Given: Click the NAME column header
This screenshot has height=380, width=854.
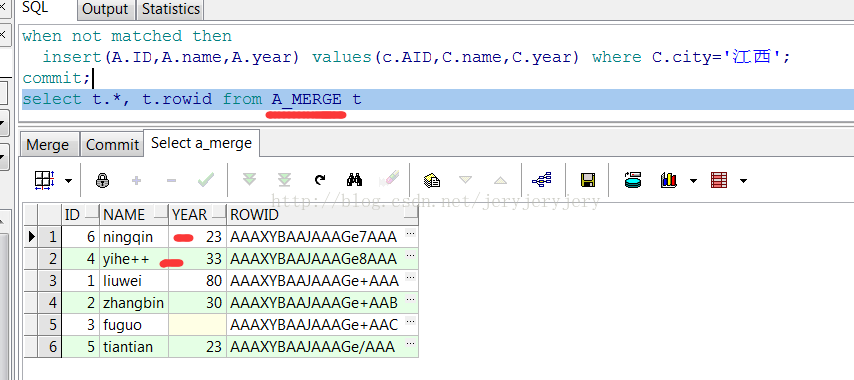Looking at the screenshot, I should click(x=134, y=214).
